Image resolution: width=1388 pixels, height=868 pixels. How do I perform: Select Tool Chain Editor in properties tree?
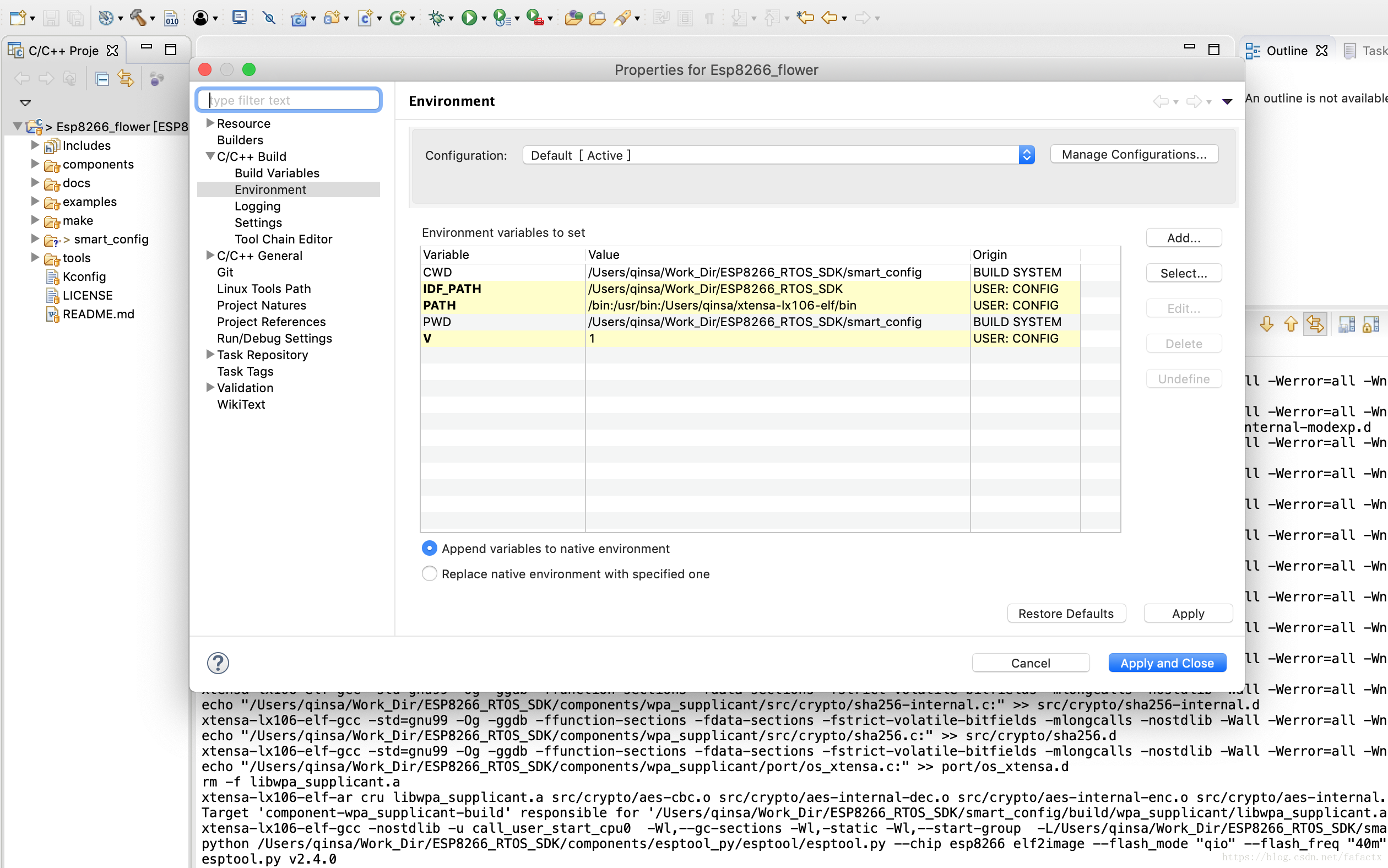(283, 239)
